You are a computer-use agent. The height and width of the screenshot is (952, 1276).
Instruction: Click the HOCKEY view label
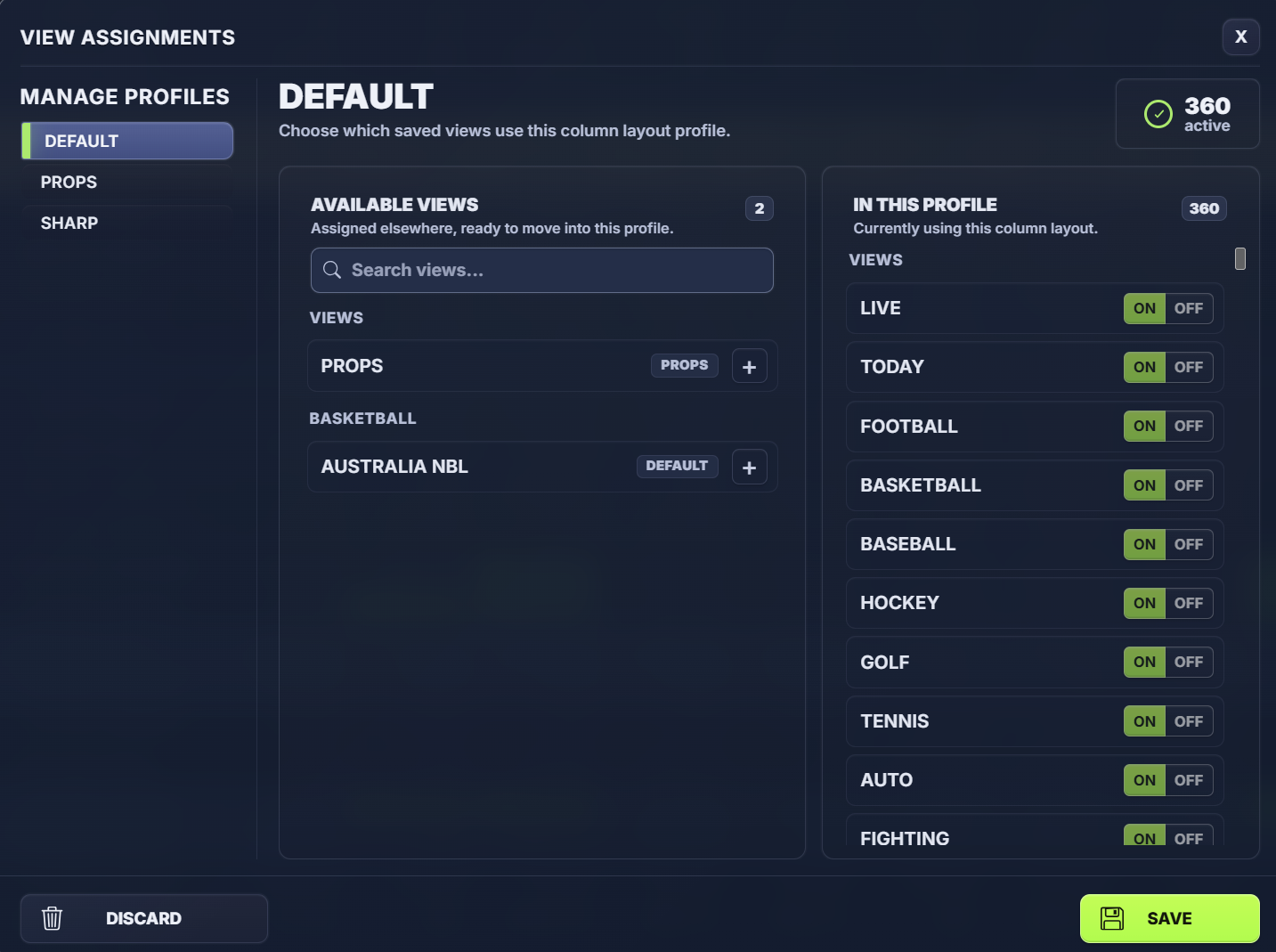tap(899, 603)
